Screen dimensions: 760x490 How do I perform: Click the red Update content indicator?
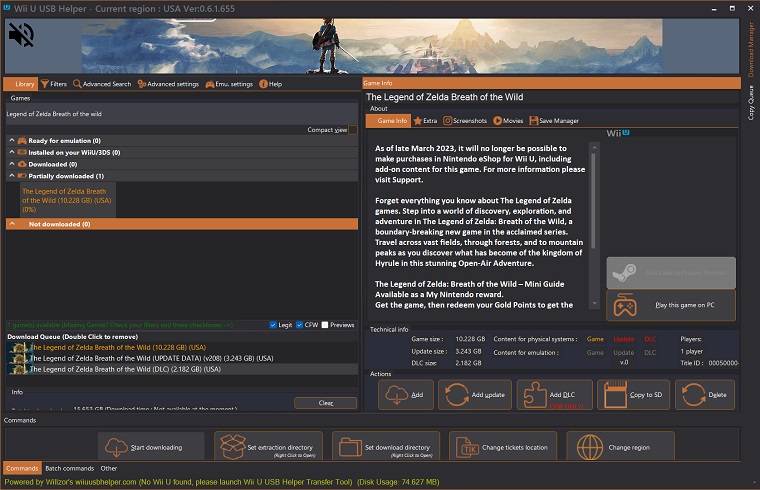tap(624, 339)
